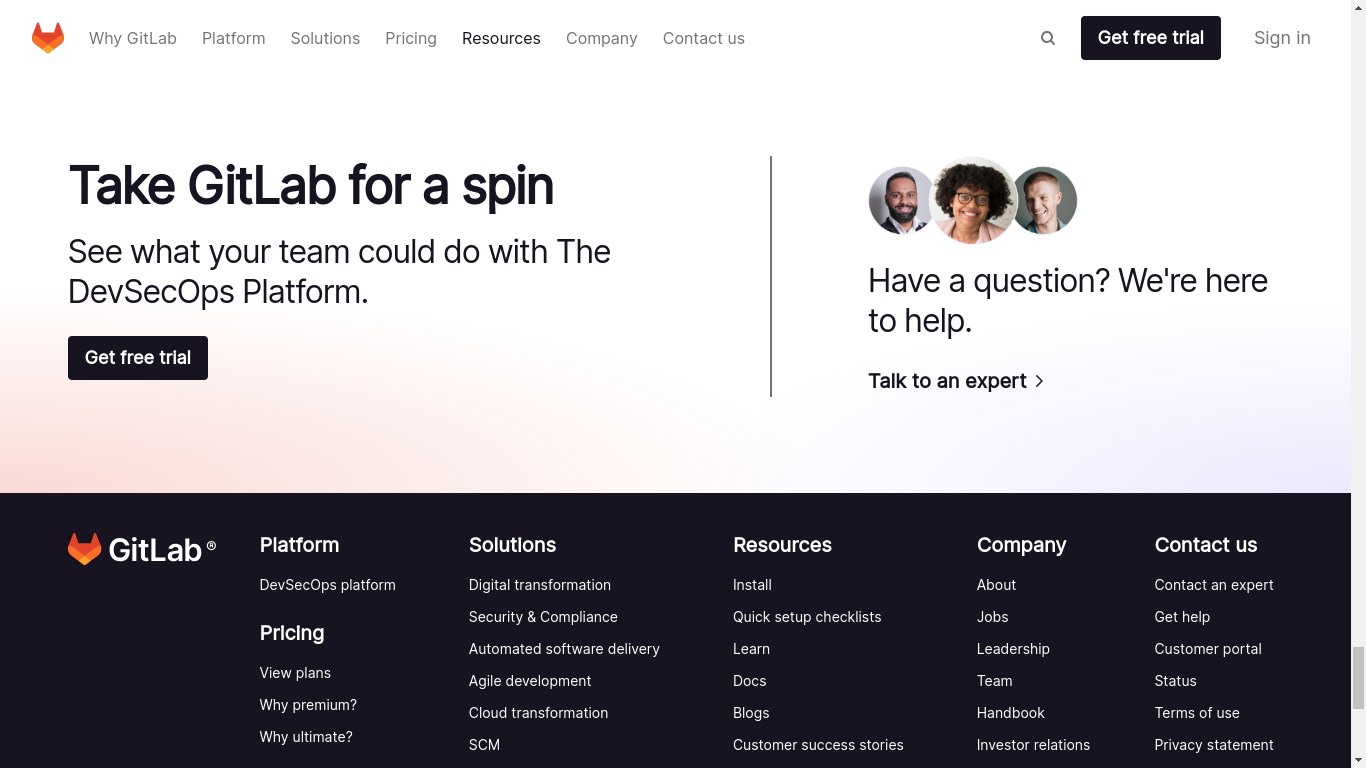Open the Resources navigation menu
1366x768 pixels.
tap(501, 38)
